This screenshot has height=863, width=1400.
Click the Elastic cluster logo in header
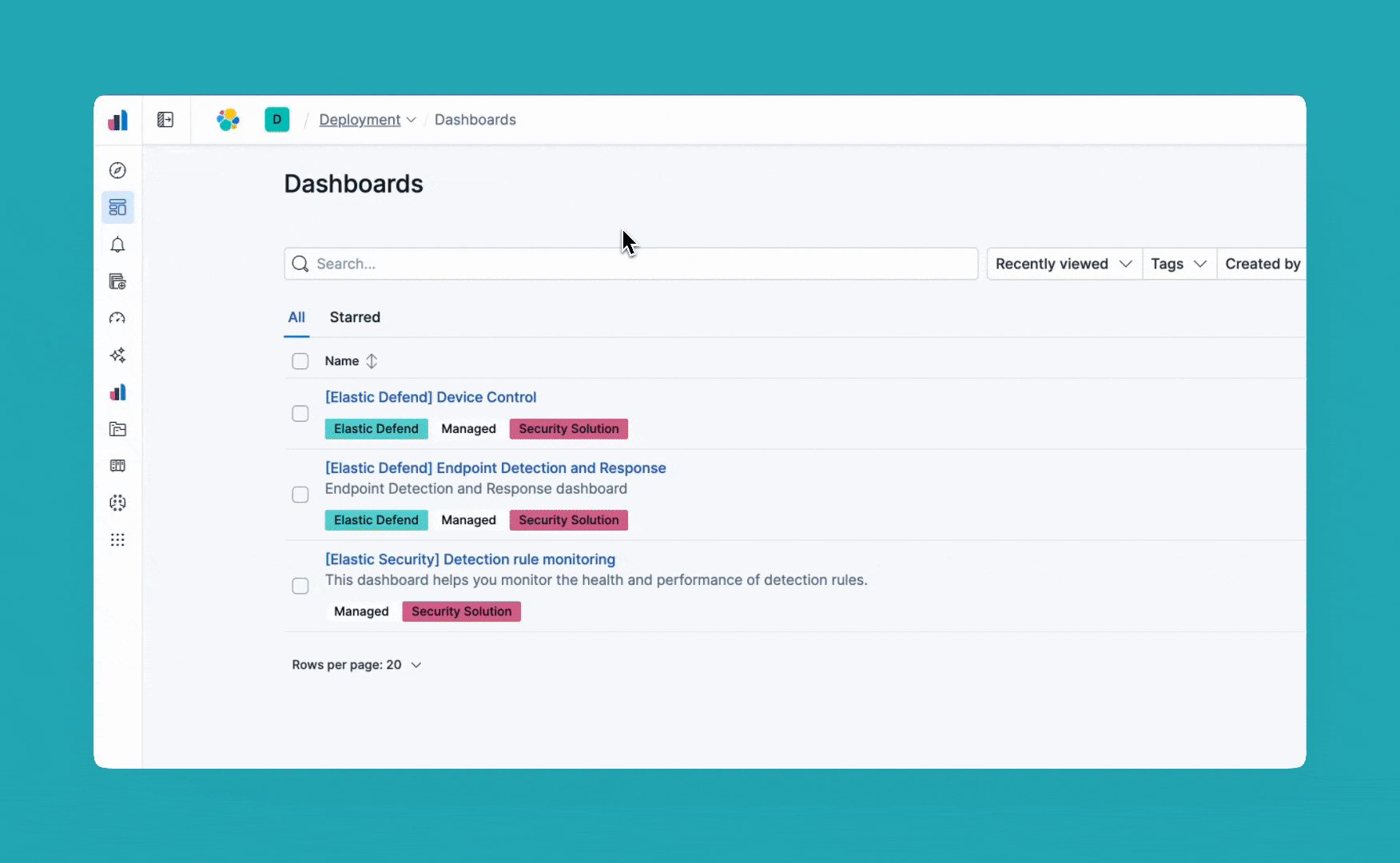pos(228,120)
